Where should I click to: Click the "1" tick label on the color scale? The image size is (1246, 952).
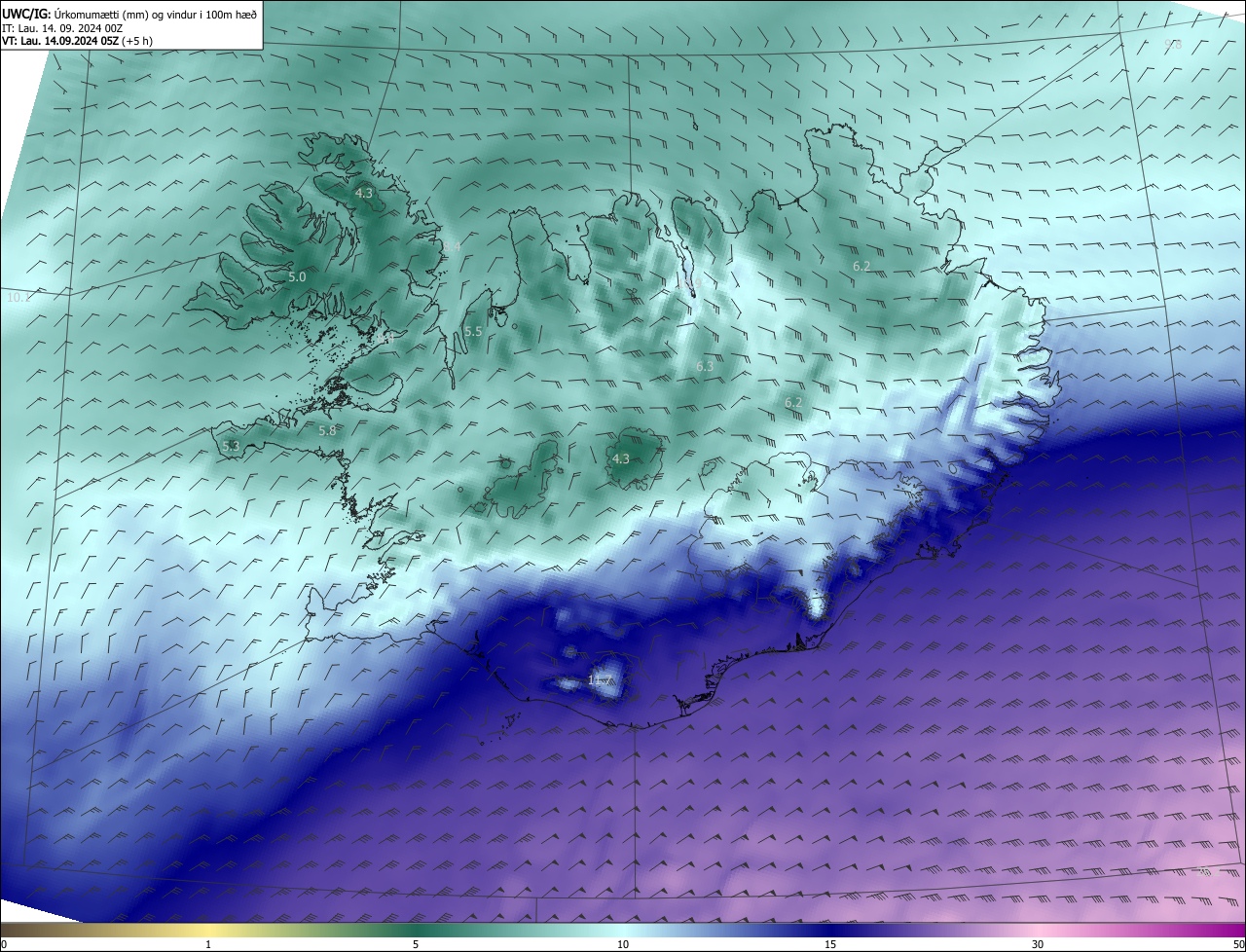click(208, 944)
